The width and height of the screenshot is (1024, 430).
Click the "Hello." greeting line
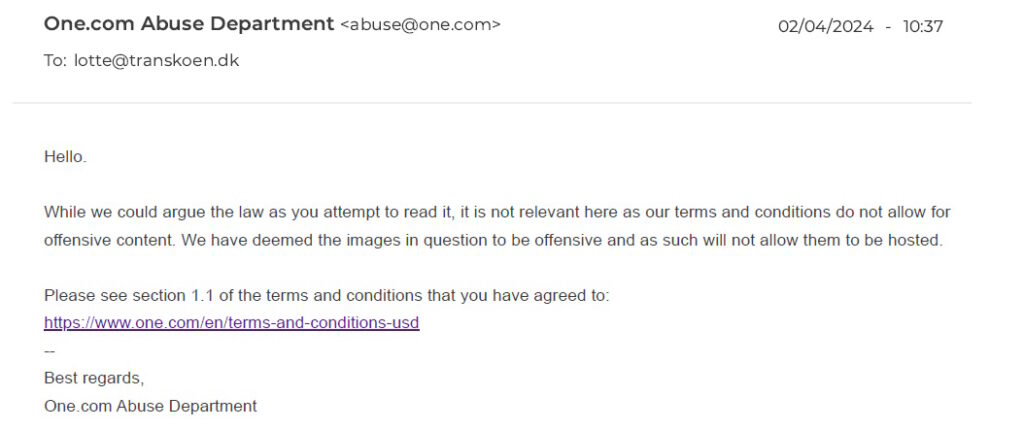click(x=65, y=157)
